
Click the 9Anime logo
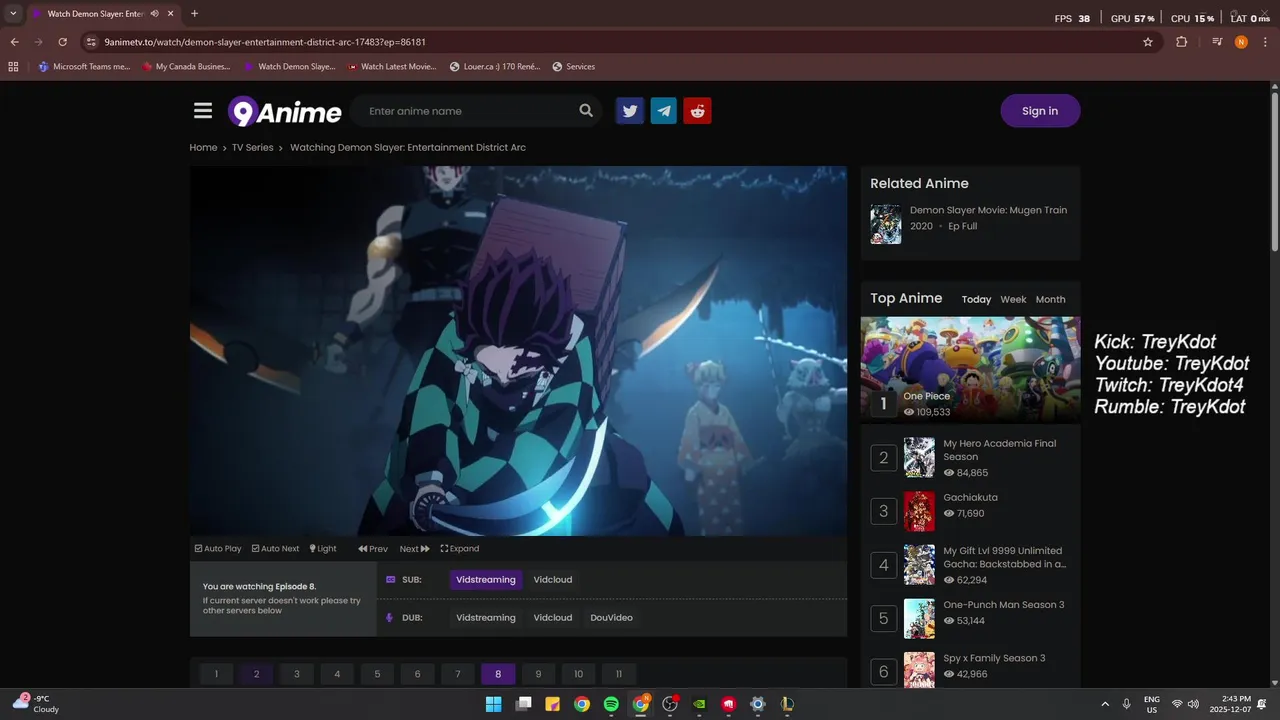(x=285, y=112)
